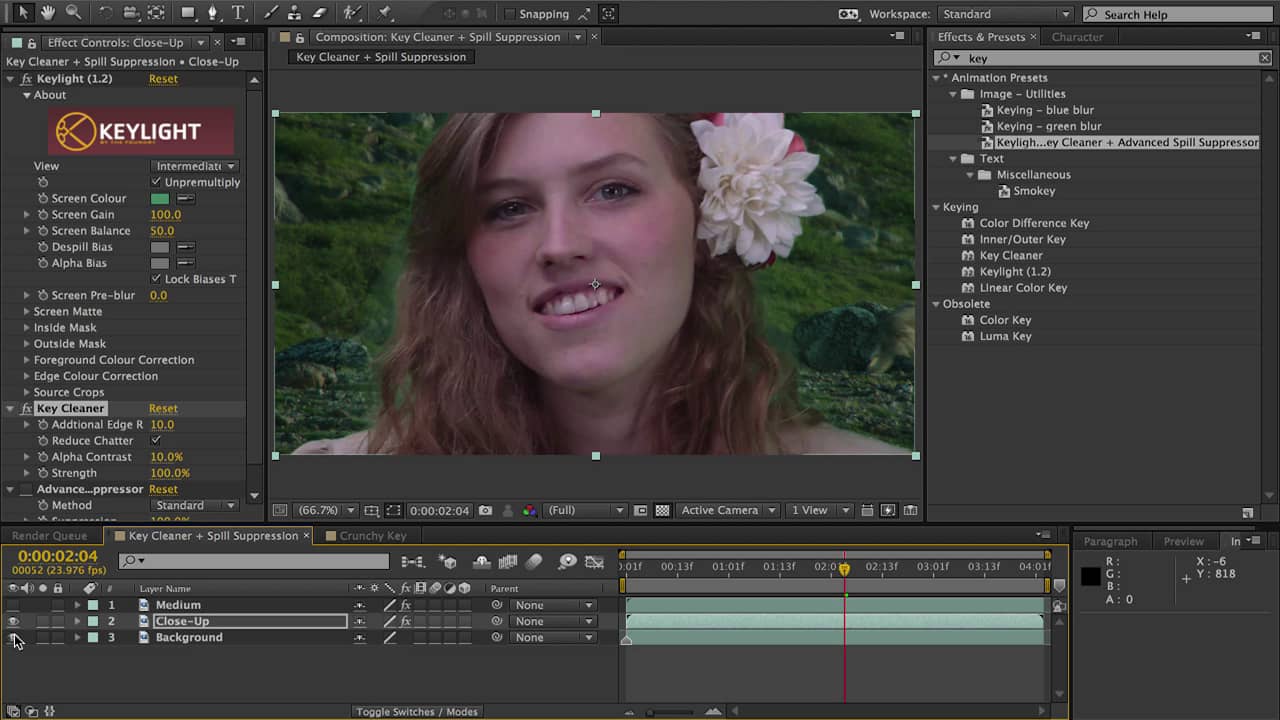Click the snapshot camera icon in viewer
This screenshot has width=1280, height=720.
coord(485,510)
